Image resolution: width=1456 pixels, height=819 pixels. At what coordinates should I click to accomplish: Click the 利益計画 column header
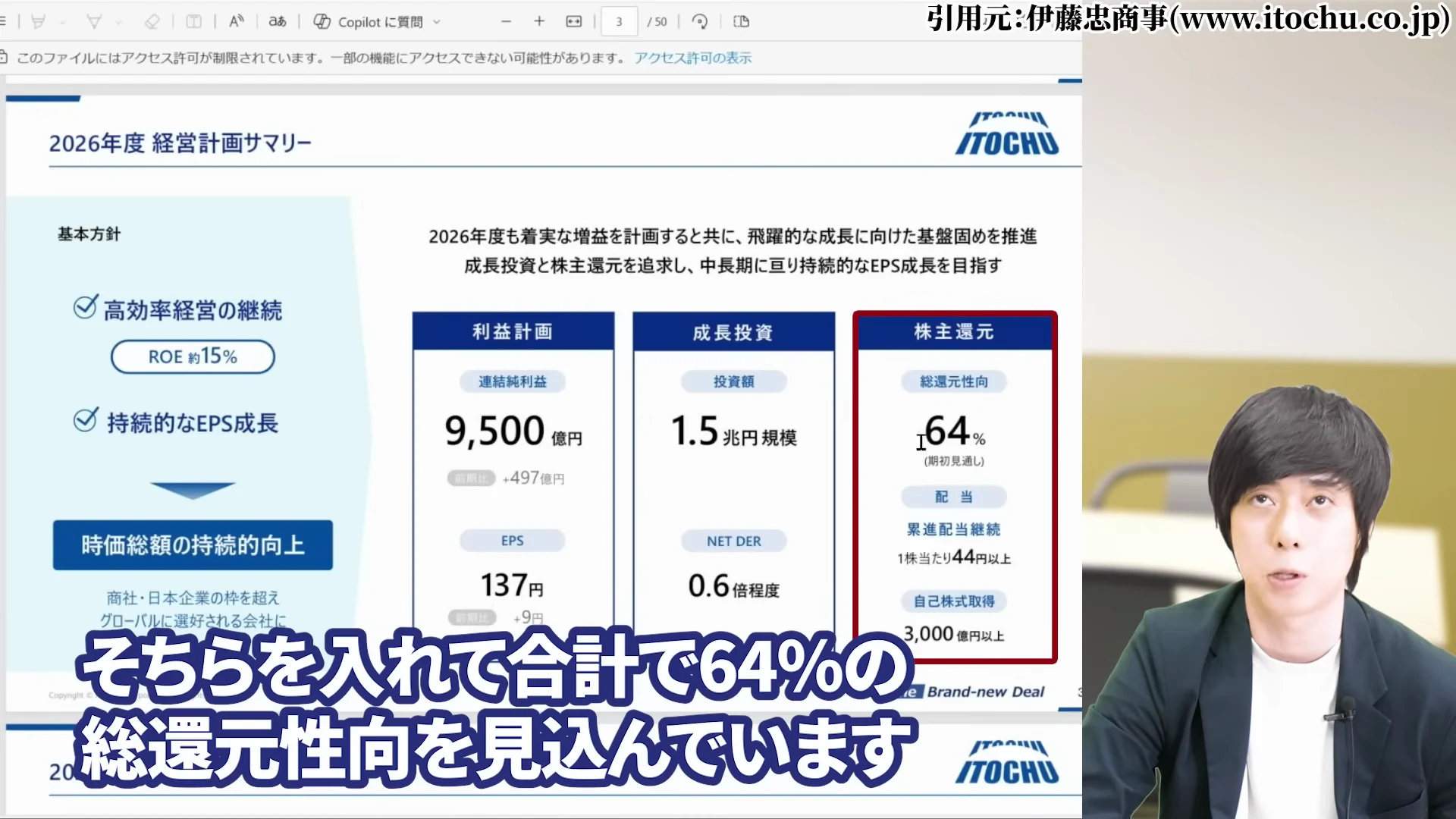coord(513,331)
